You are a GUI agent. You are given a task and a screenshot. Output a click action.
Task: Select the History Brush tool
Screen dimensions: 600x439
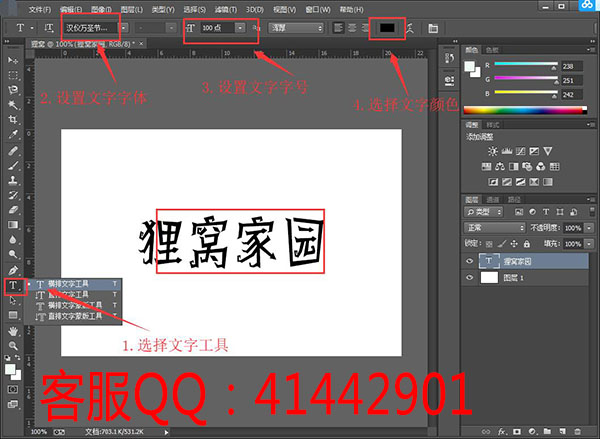tap(13, 195)
